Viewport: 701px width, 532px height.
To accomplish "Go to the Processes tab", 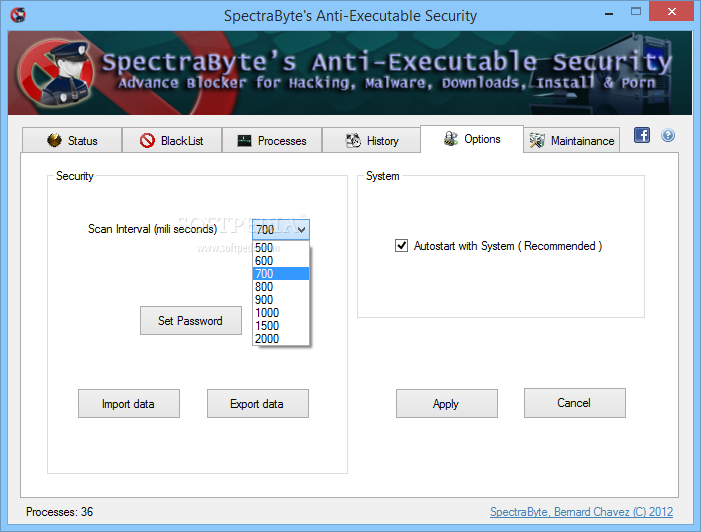I will (x=272, y=140).
